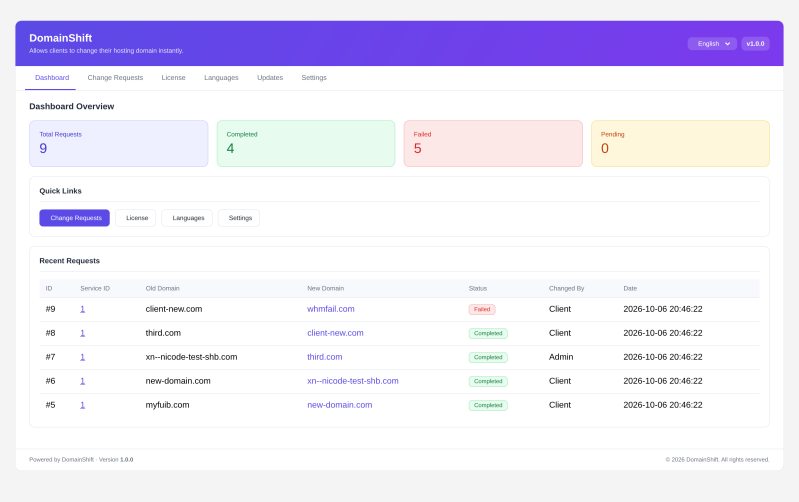Open the client-new.com new domain link
799x502 pixels.
(335, 333)
